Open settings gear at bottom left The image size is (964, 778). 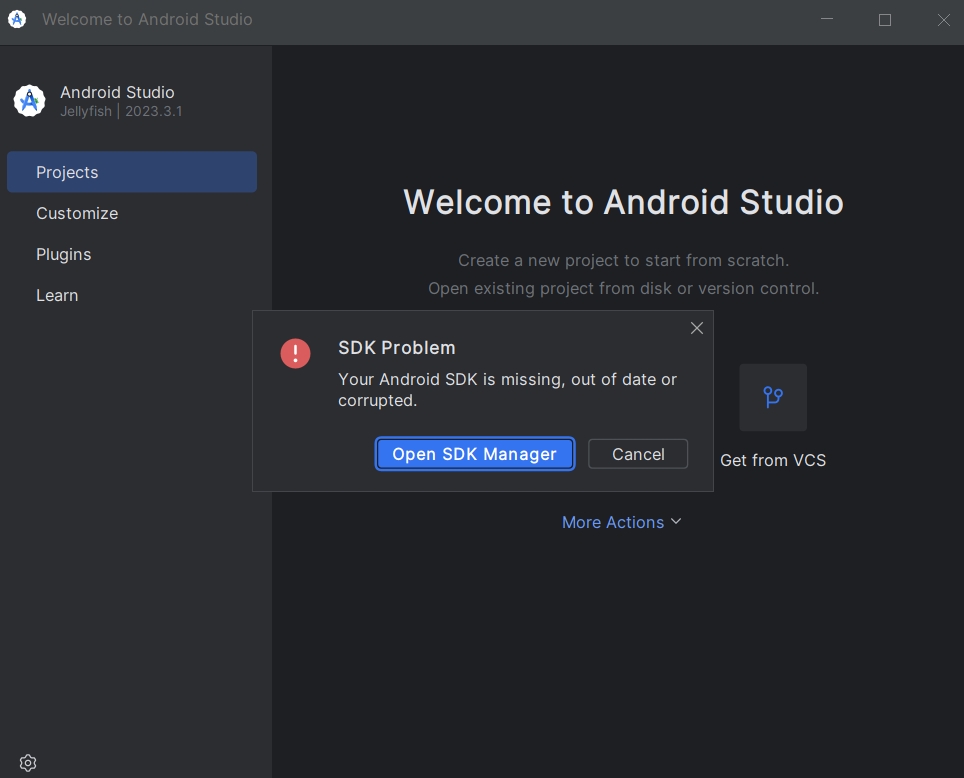point(28,763)
